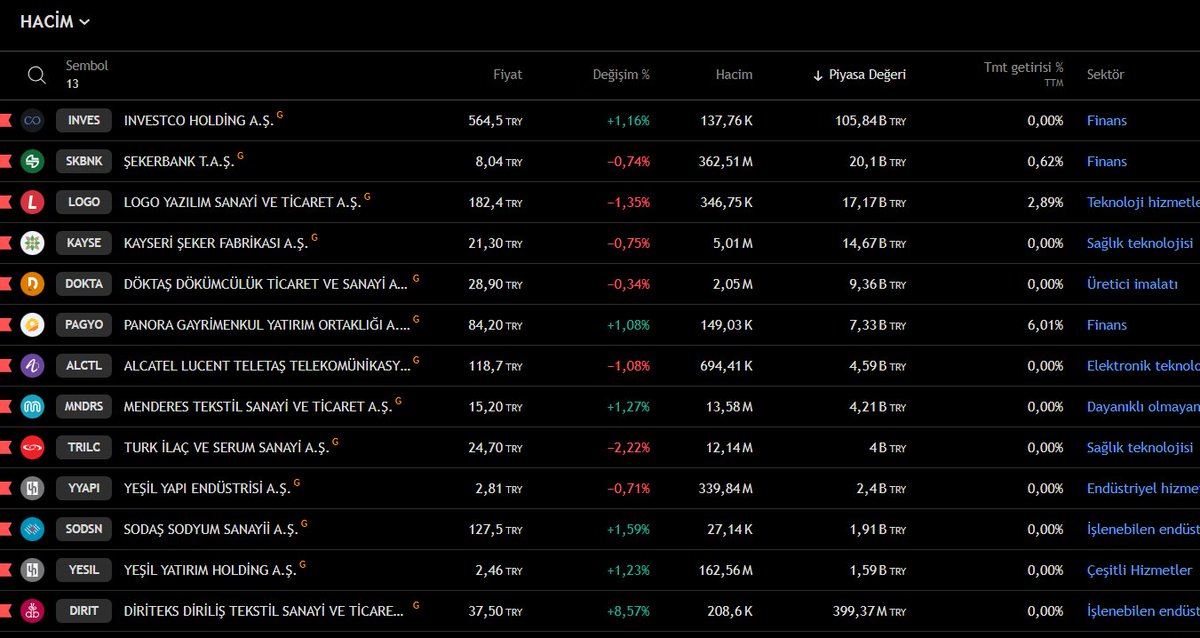The height and width of the screenshot is (638, 1200).
Task: Click the 564,5 TRY price for INVES
Action: (496, 121)
